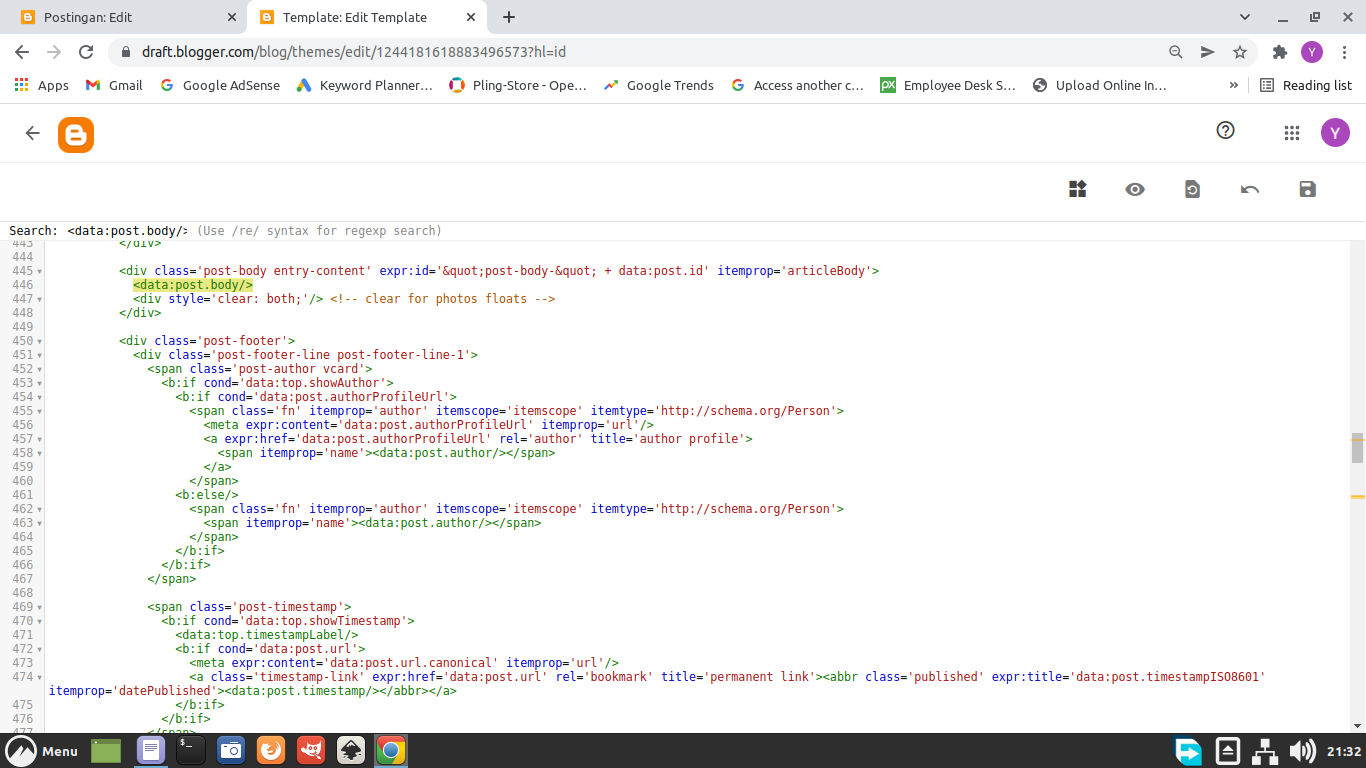The width and height of the screenshot is (1366, 768).
Task: Click the jump-to-widget icon in editor toolbar
Action: click(1077, 189)
